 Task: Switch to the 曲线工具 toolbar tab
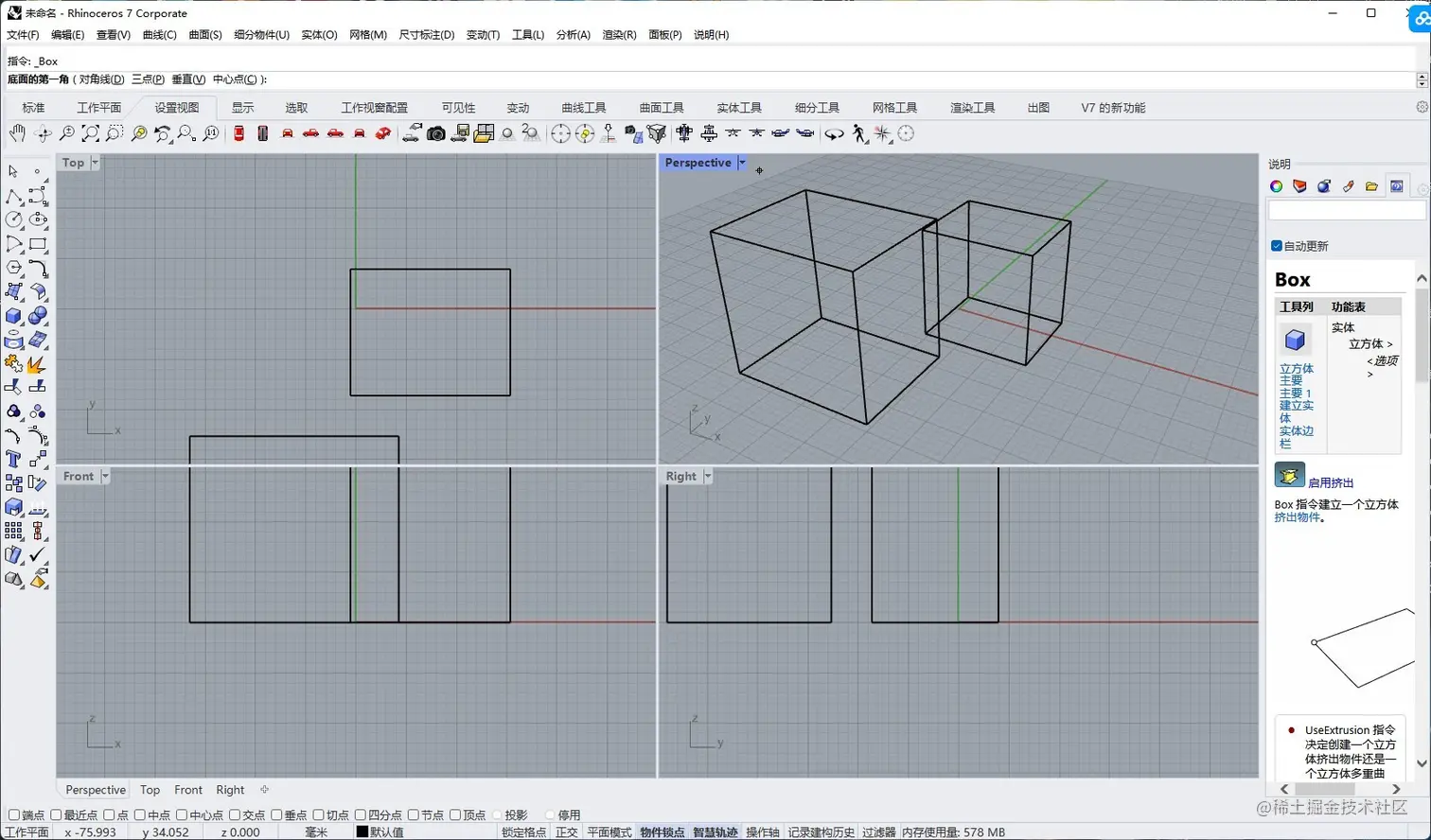pyautogui.click(x=583, y=108)
